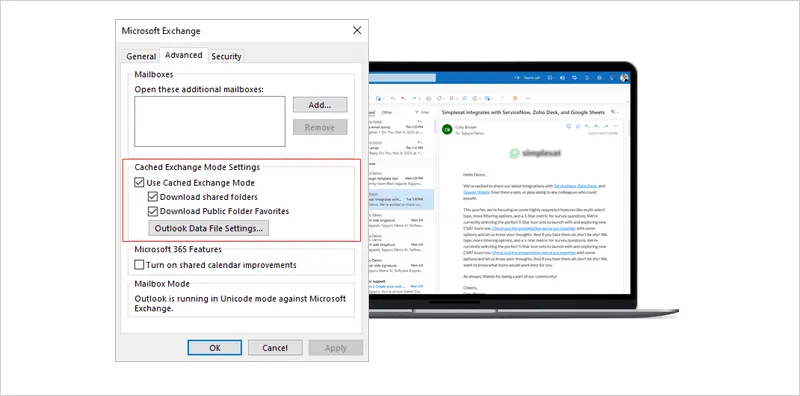Open more actions ellipsis in message header
The width and height of the screenshot is (800, 396).
tap(615, 127)
